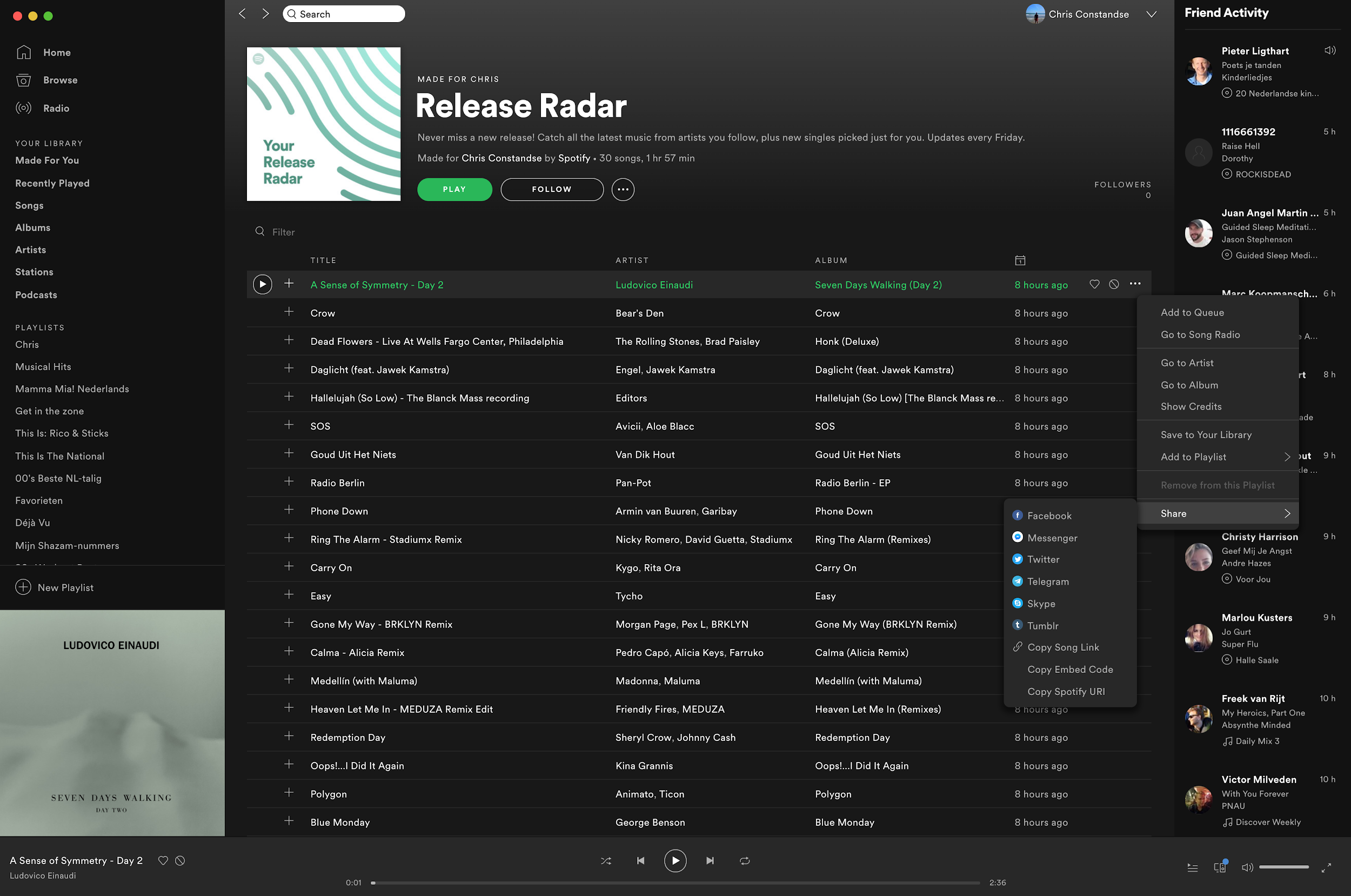The height and width of the screenshot is (896, 1351).
Task: Open the Release Radar cover art
Action: pyautogui.click(x=323, y=124)
